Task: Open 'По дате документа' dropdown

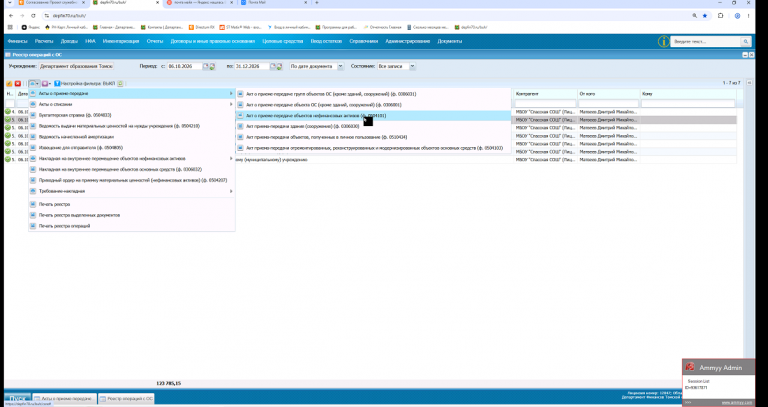Action: [x=340, y=66]
